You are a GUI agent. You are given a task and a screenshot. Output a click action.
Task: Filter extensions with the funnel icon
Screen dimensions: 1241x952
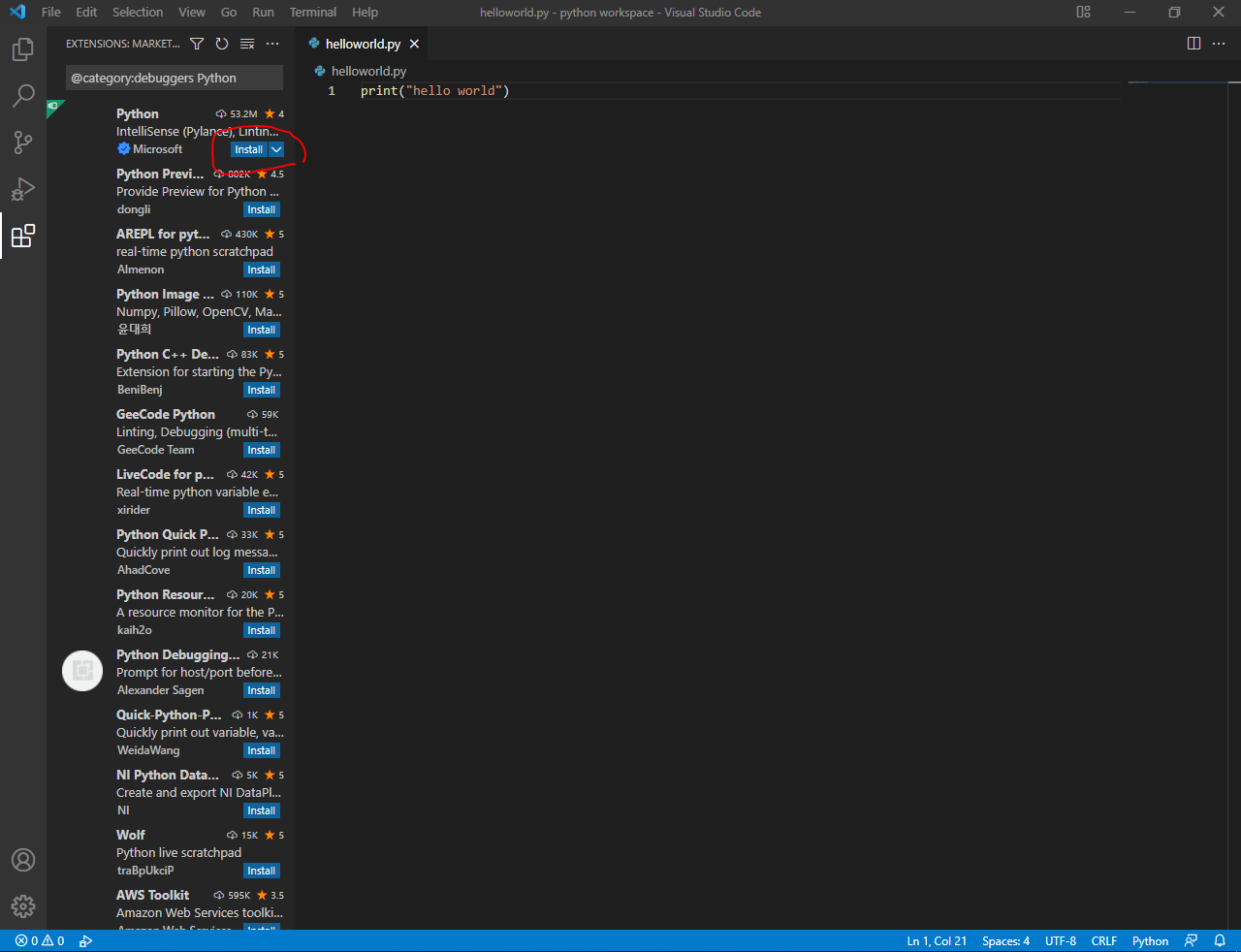197,44
